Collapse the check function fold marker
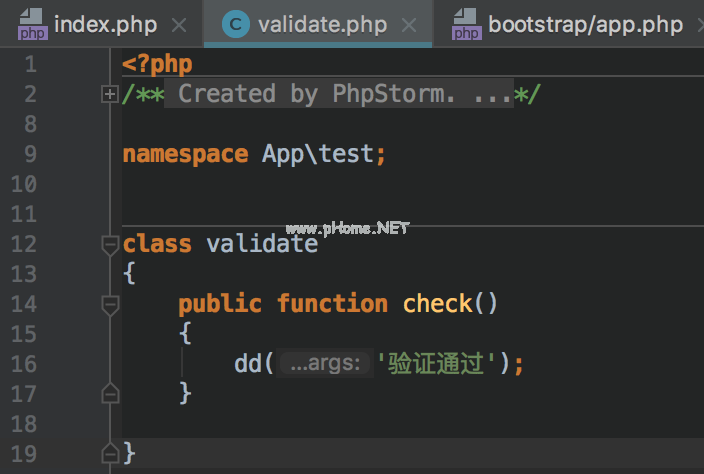704x474 pixels. [x=110, y=304]
